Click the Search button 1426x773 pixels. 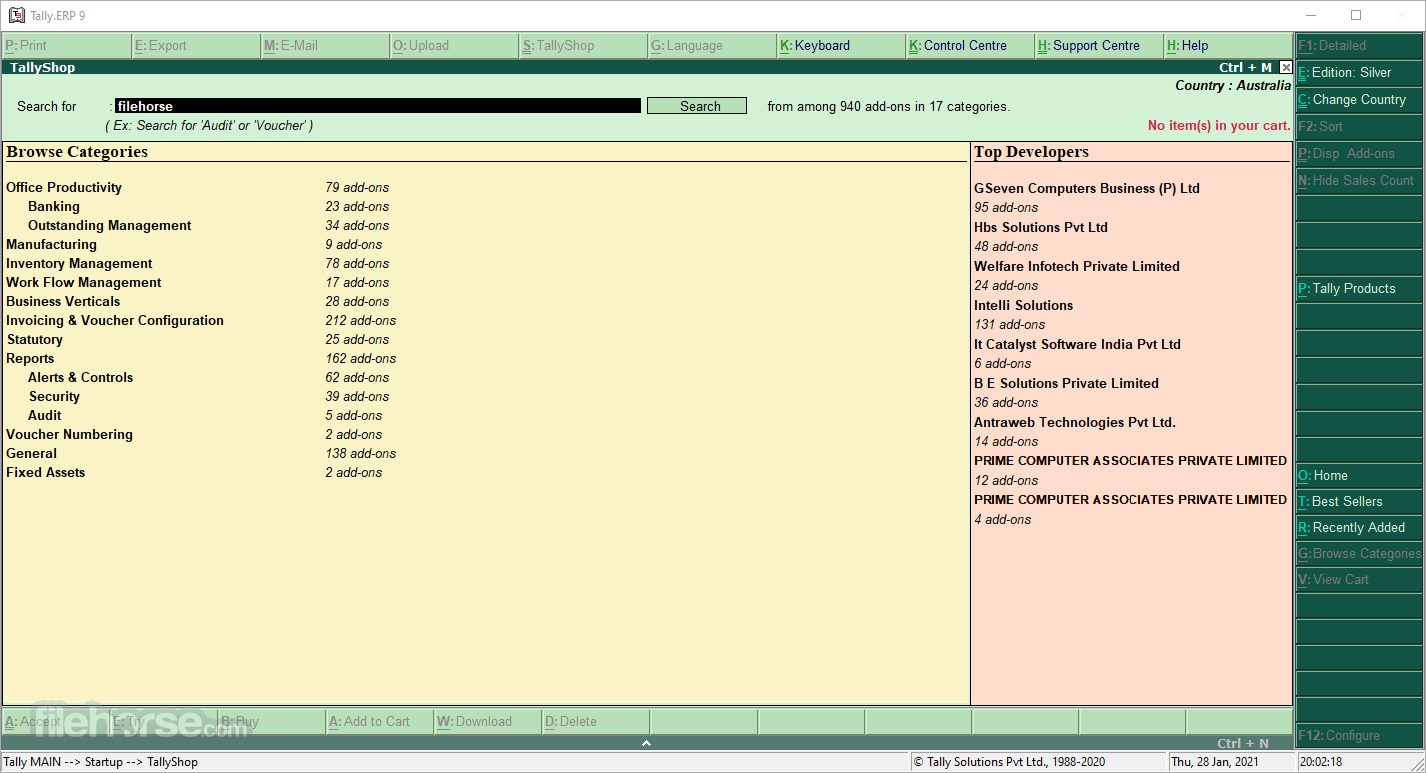[697, 106]
